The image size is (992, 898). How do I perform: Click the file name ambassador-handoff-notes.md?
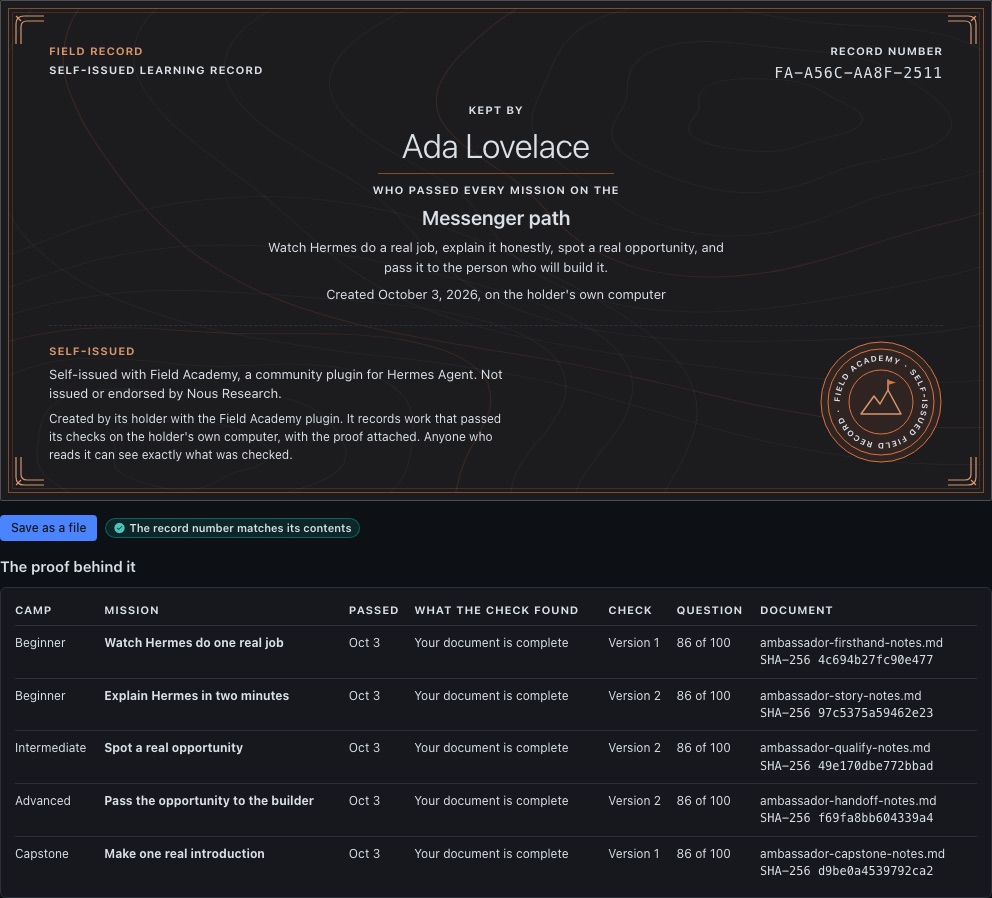[x=848, y=801]
